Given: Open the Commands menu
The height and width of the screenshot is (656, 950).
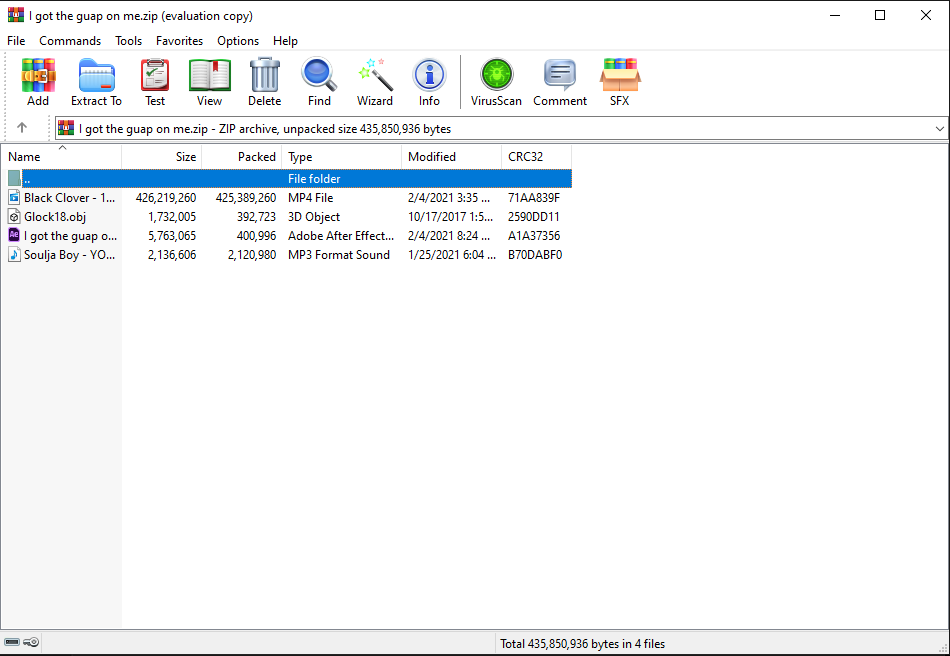Looking at the screenshot, I should (70, 41).
